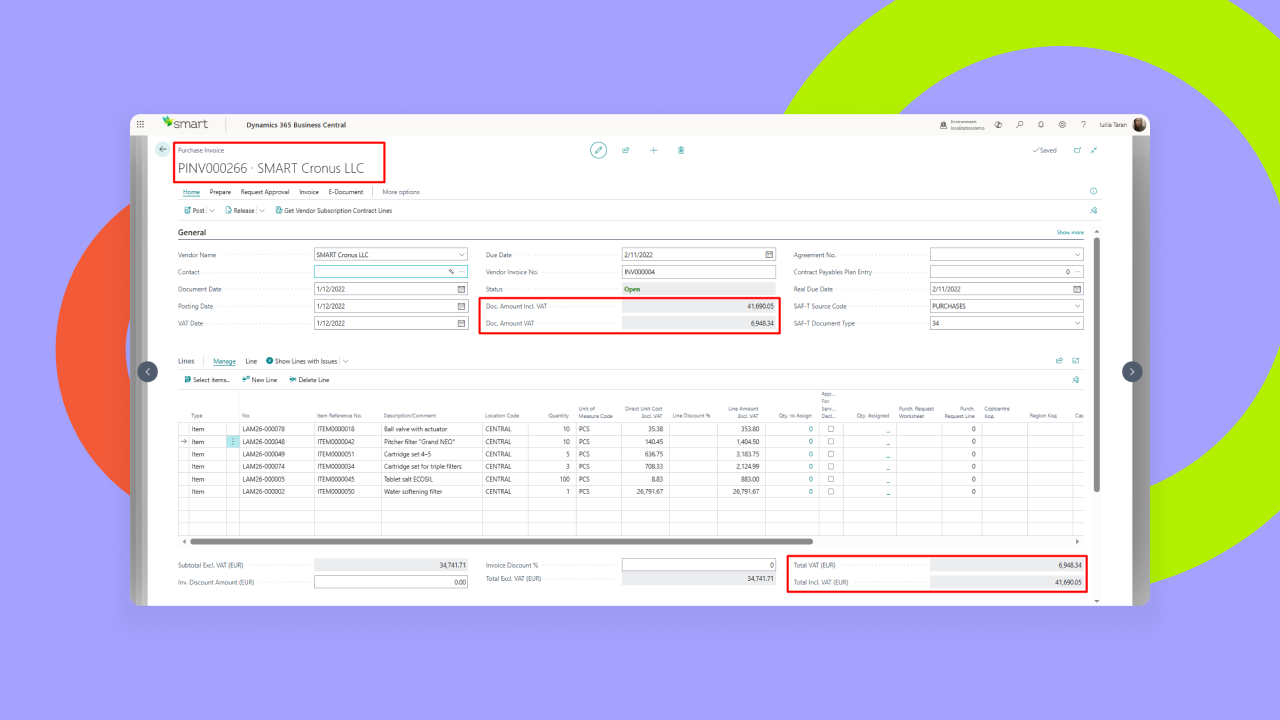This screenshot has width=1280, height=720.
Task: Expand Lines section to full screen
Action: click(x=1077, y=361)
